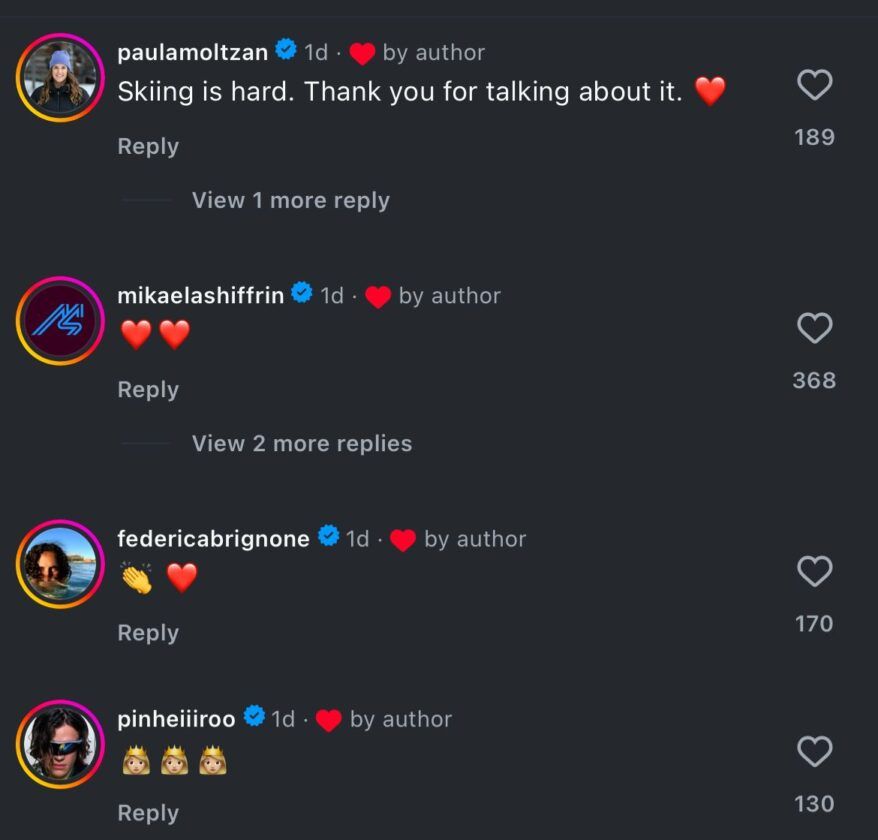Expand "View 2 more replies" thread

pos(301,443)
